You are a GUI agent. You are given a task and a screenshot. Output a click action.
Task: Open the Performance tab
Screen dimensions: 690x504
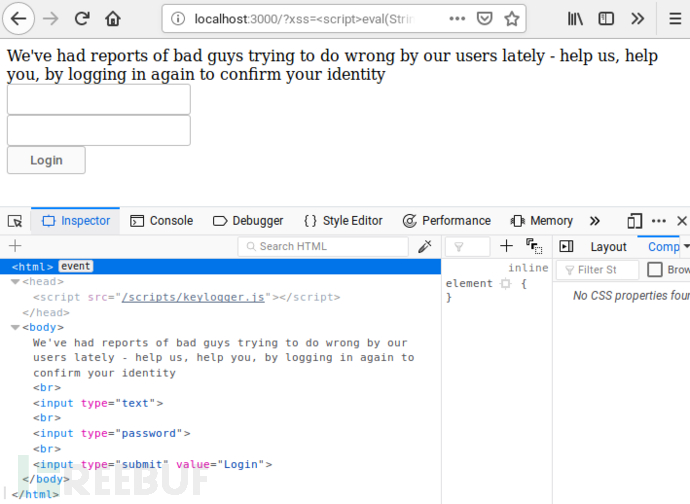[x=447, y=221]
